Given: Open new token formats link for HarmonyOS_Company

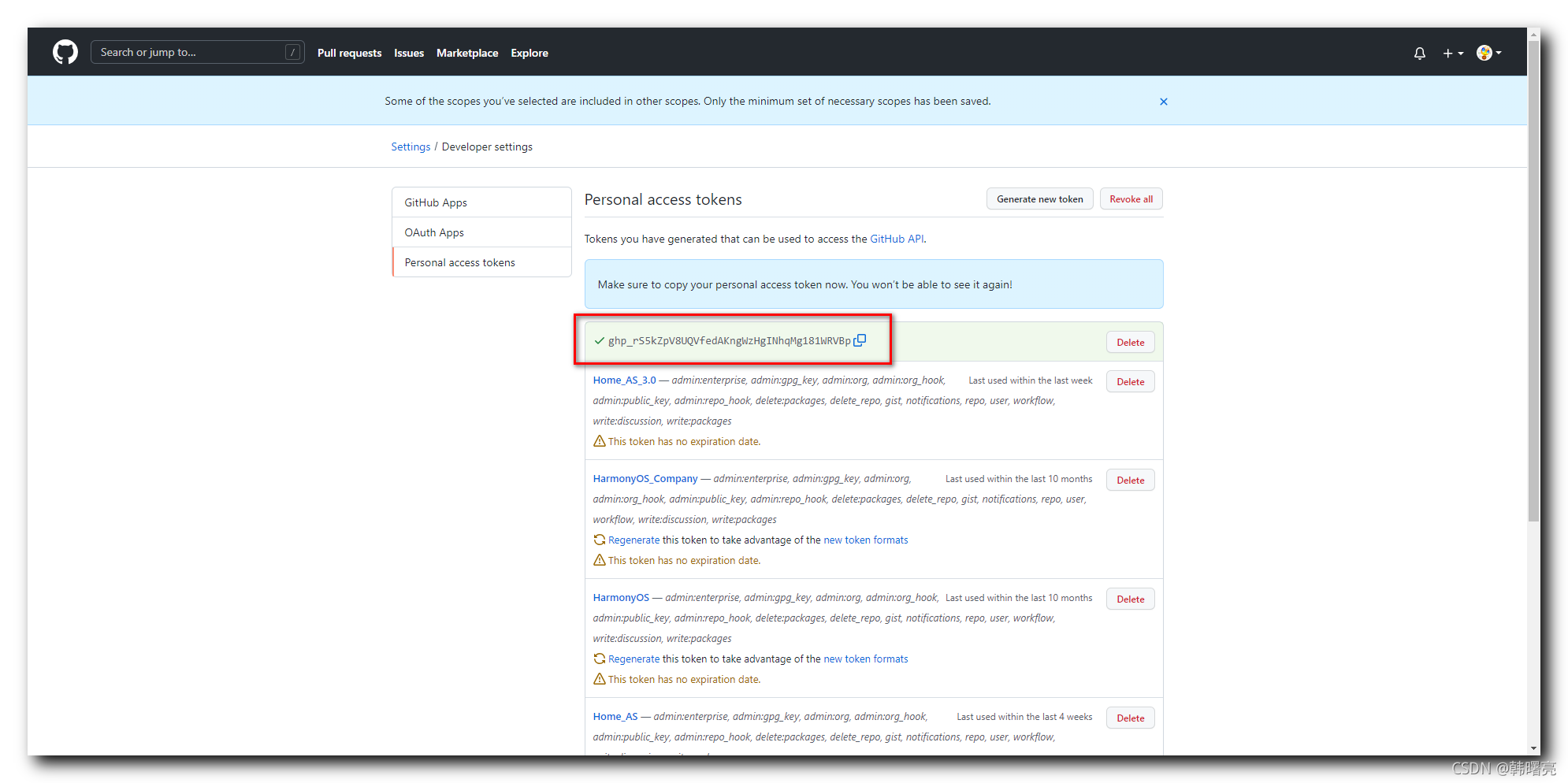Looking at the screenshot, I should click(865, 540).
